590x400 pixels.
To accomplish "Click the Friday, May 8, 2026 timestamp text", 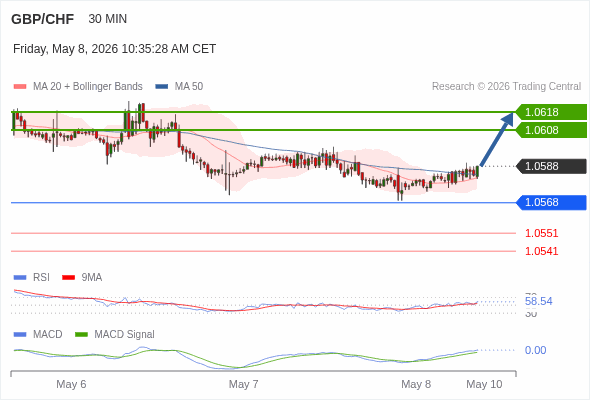I will [x=114, y=49].
